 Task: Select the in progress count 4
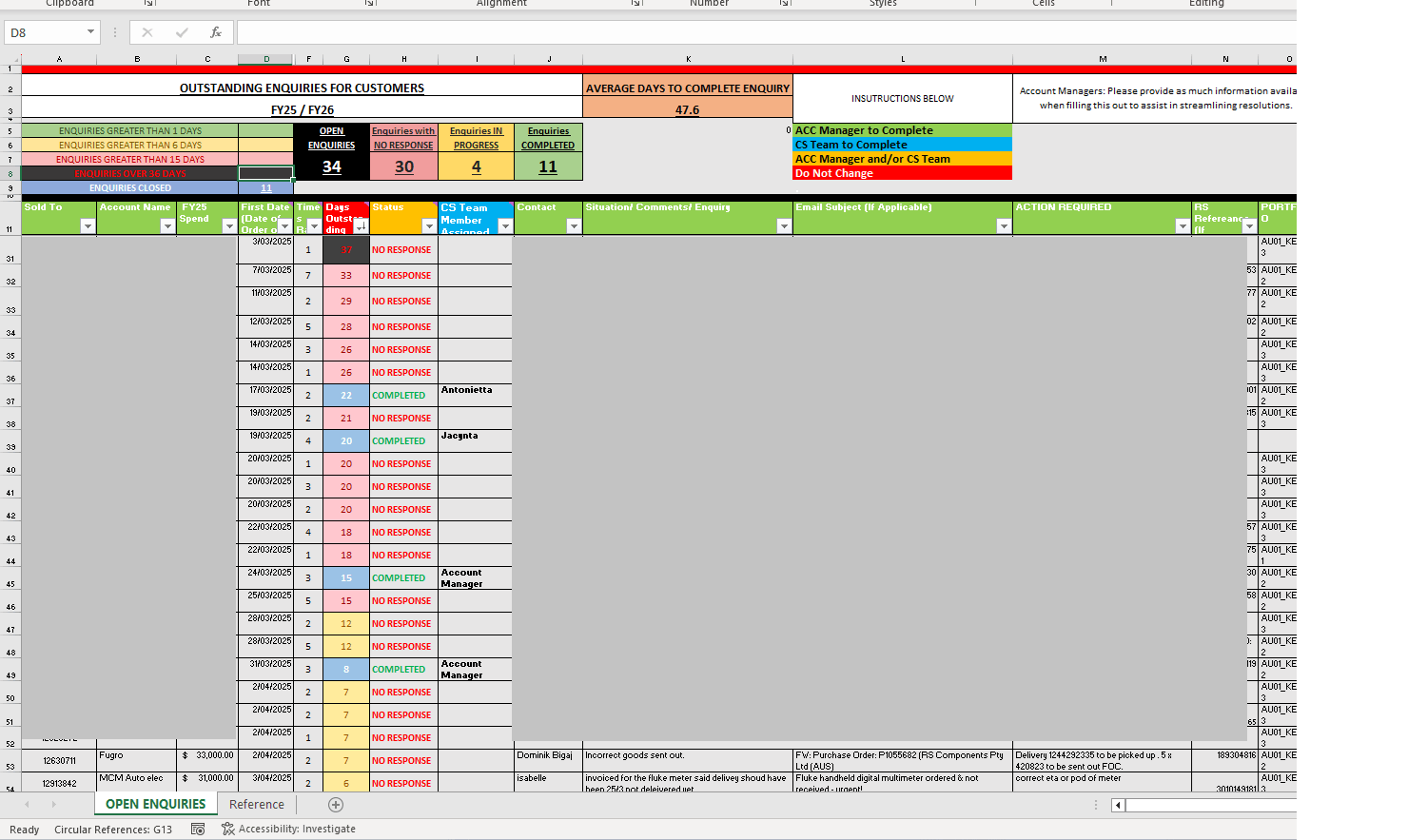pos(477,166)
